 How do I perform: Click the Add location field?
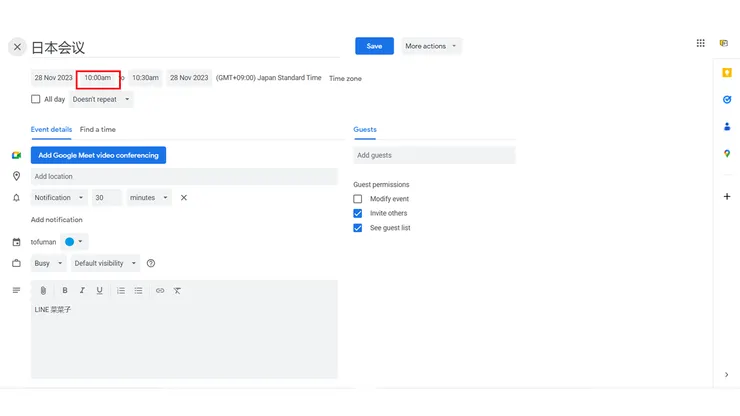[184, 176]
